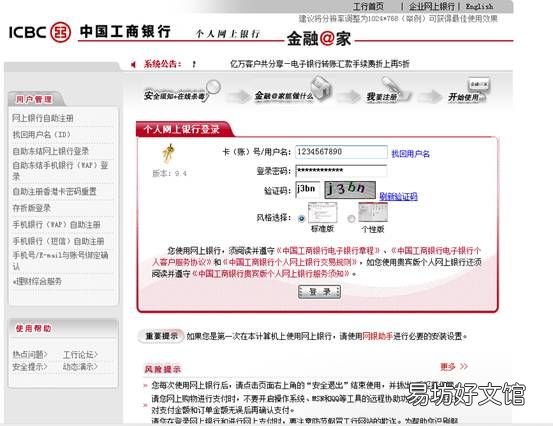Open 动态演示 help link

80,367
